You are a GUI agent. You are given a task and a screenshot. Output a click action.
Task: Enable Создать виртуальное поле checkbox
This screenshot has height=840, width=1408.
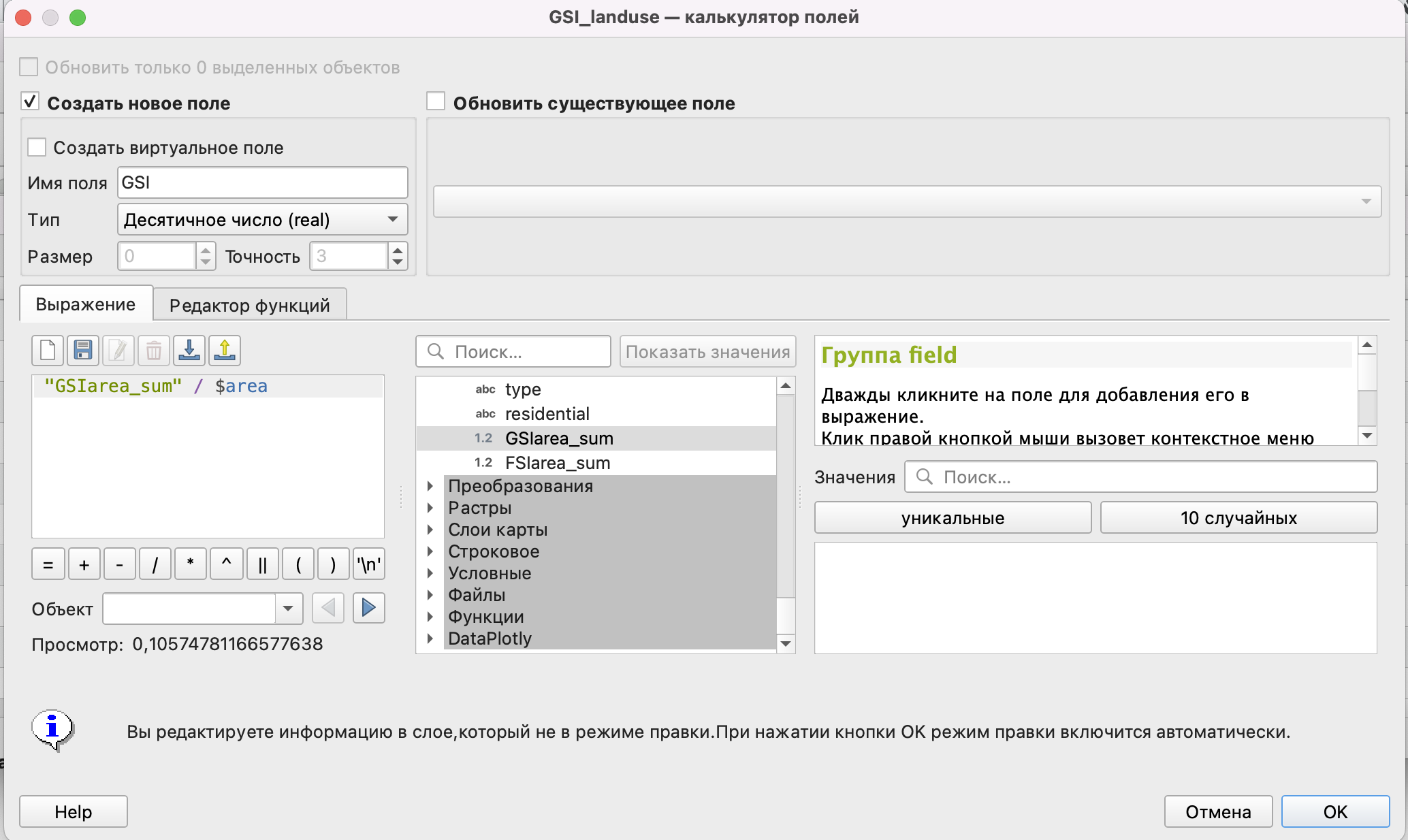(x=37, y=148)
